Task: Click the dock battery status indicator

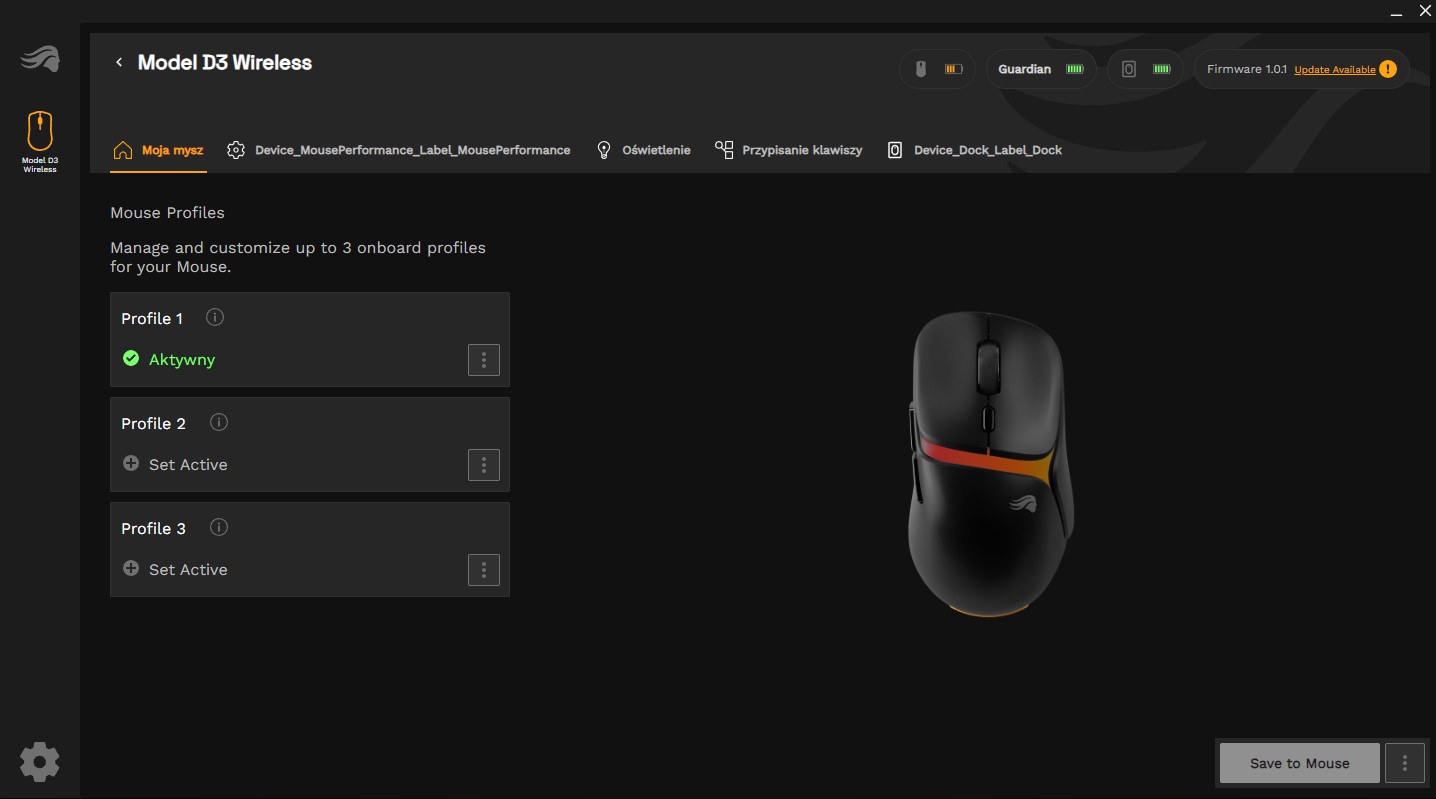Action: (x=1146, y=69)
